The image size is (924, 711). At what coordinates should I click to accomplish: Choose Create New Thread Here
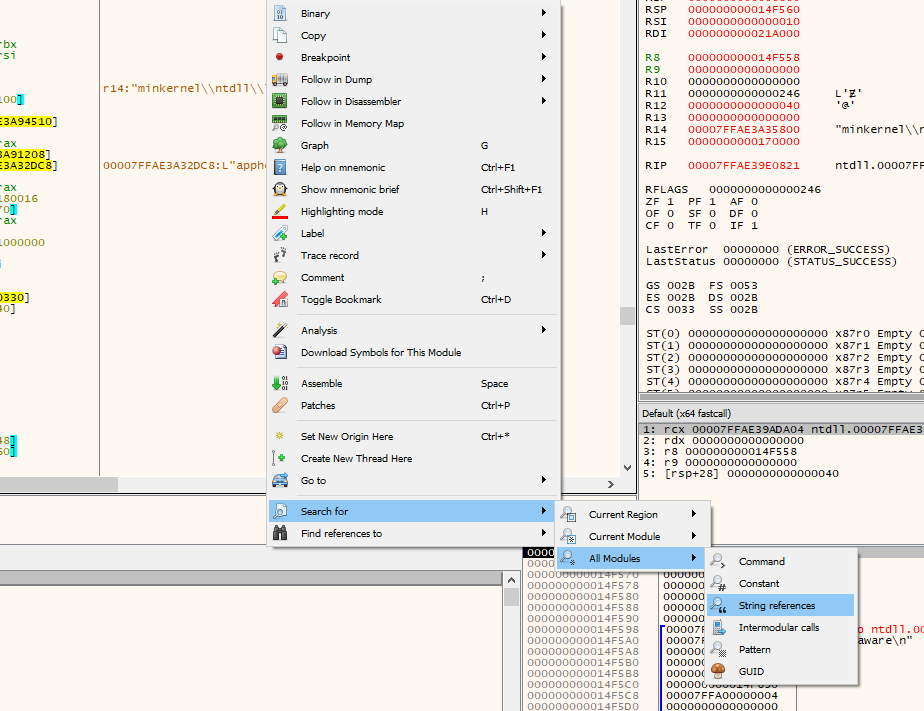(412, 458)
